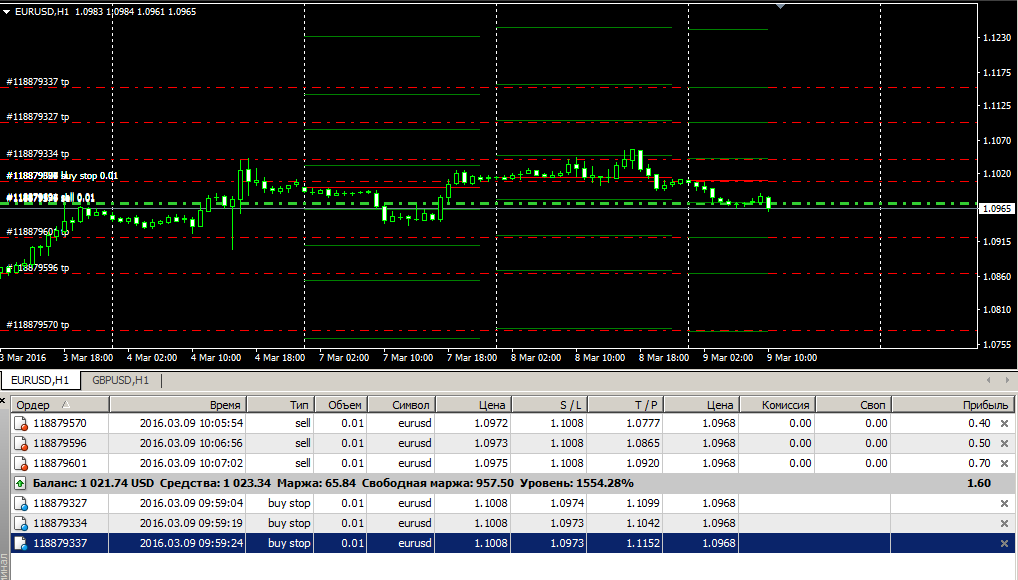Delete pending order 118879337 using its X
The height and width of the screenshot is (580, 1018).
coord(1004,543)
